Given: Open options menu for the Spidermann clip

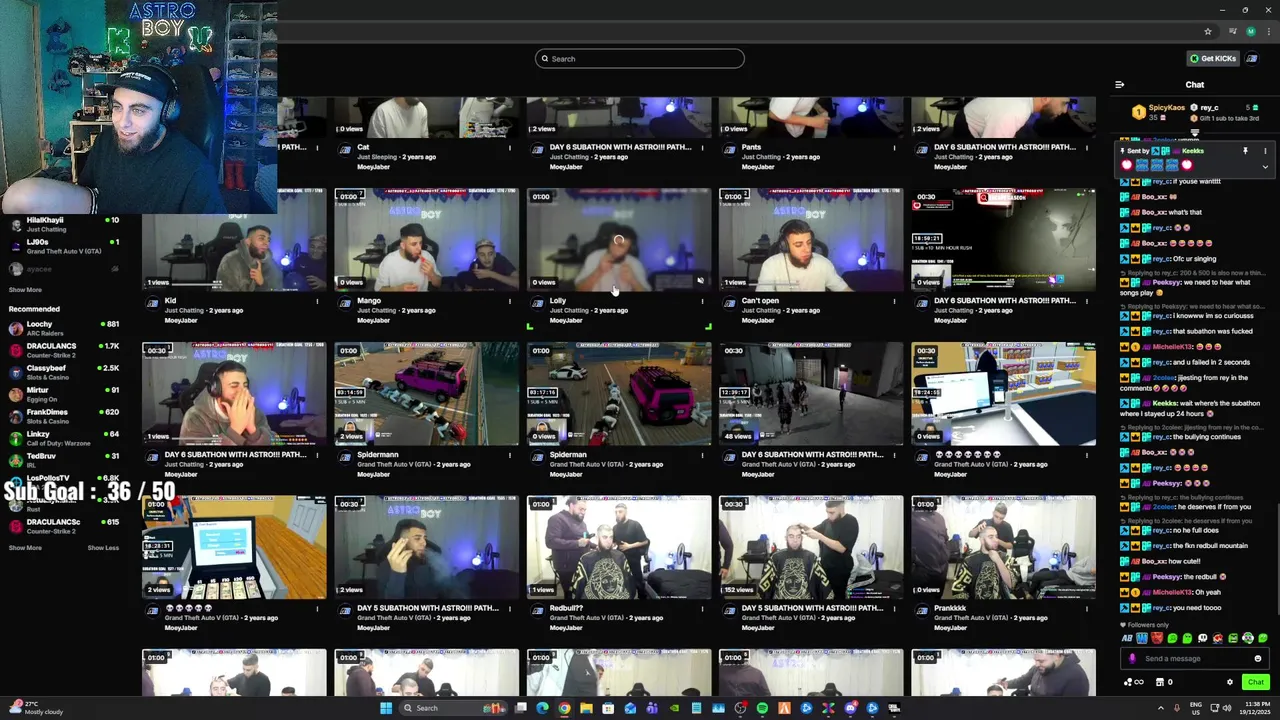Looking at the screenshot, I should coord(510,455).
